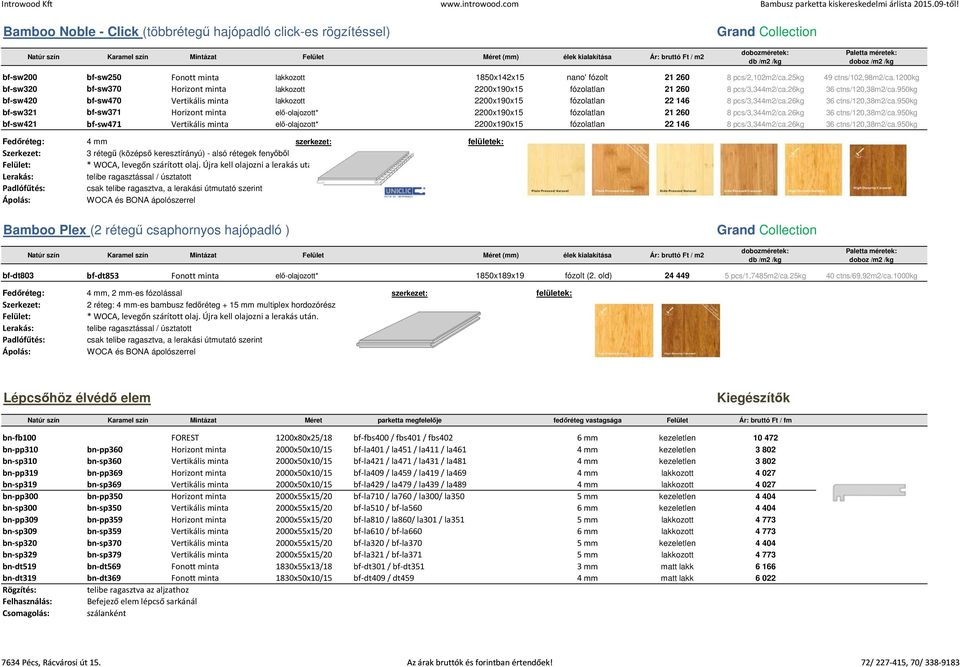Click the fedőréteg vastagsága column header

pyautogui.click(x=587, y=420)
